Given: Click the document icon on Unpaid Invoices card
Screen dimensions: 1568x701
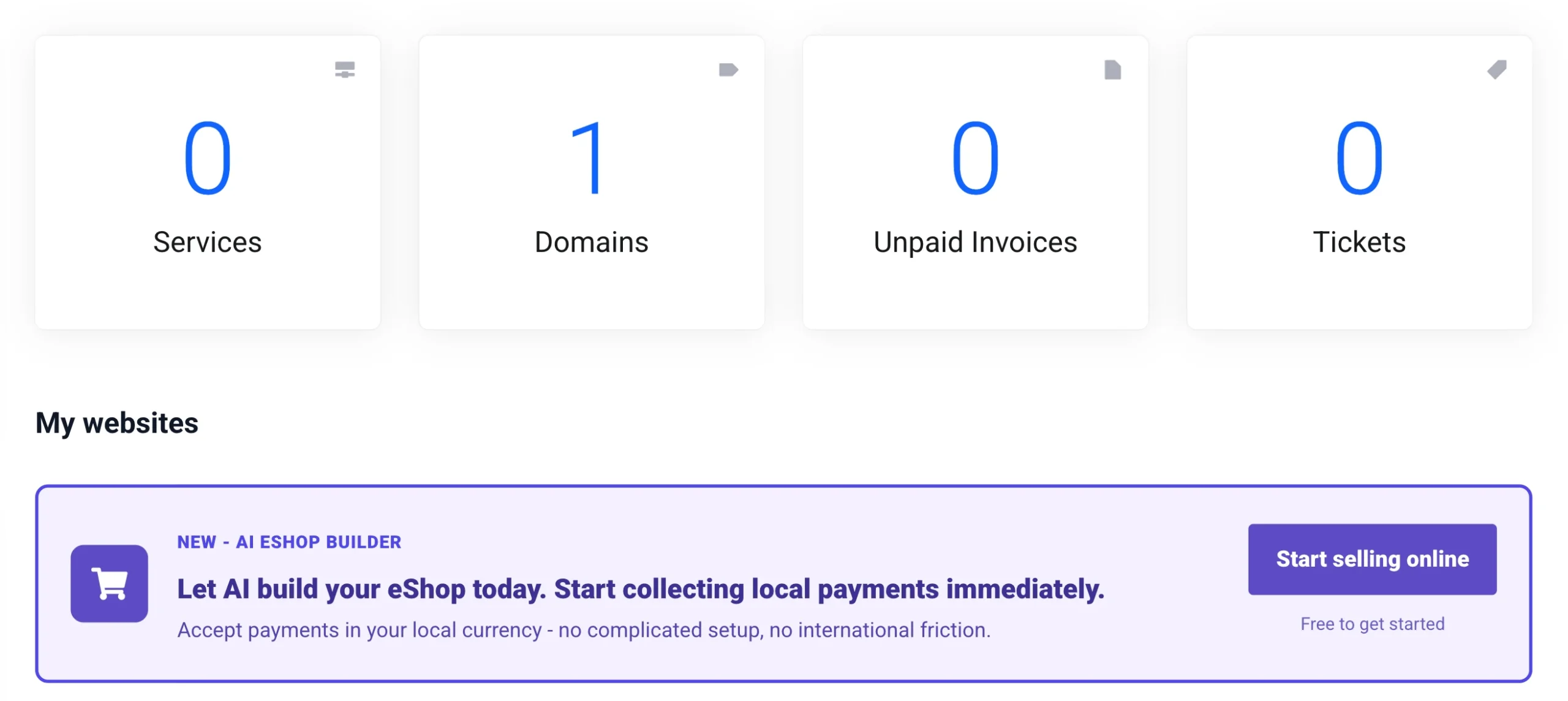Looking at the screenshot, I should coord(1112,70).
